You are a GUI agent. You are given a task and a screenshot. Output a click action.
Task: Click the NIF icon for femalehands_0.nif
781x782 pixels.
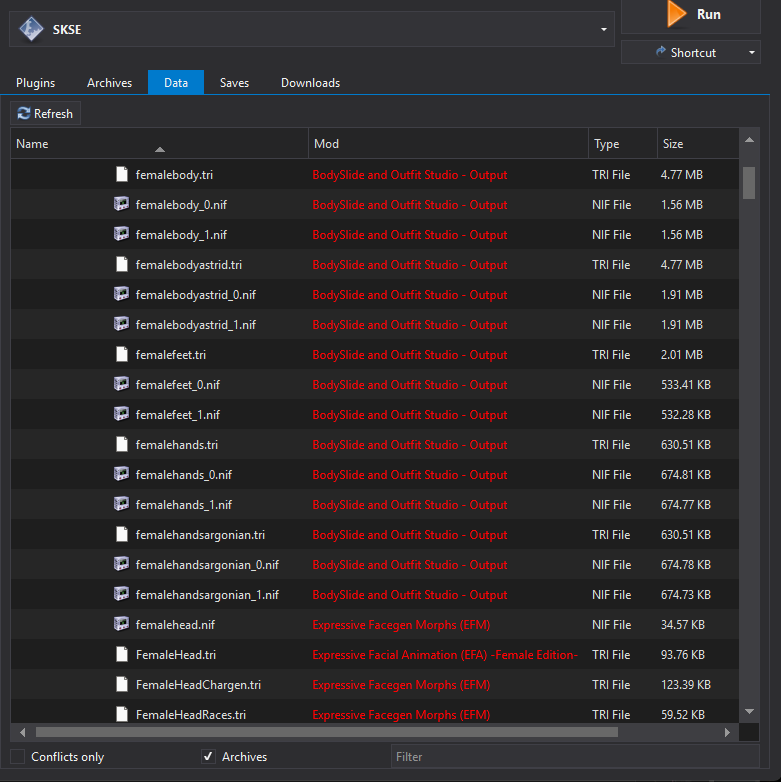(121, 474)
